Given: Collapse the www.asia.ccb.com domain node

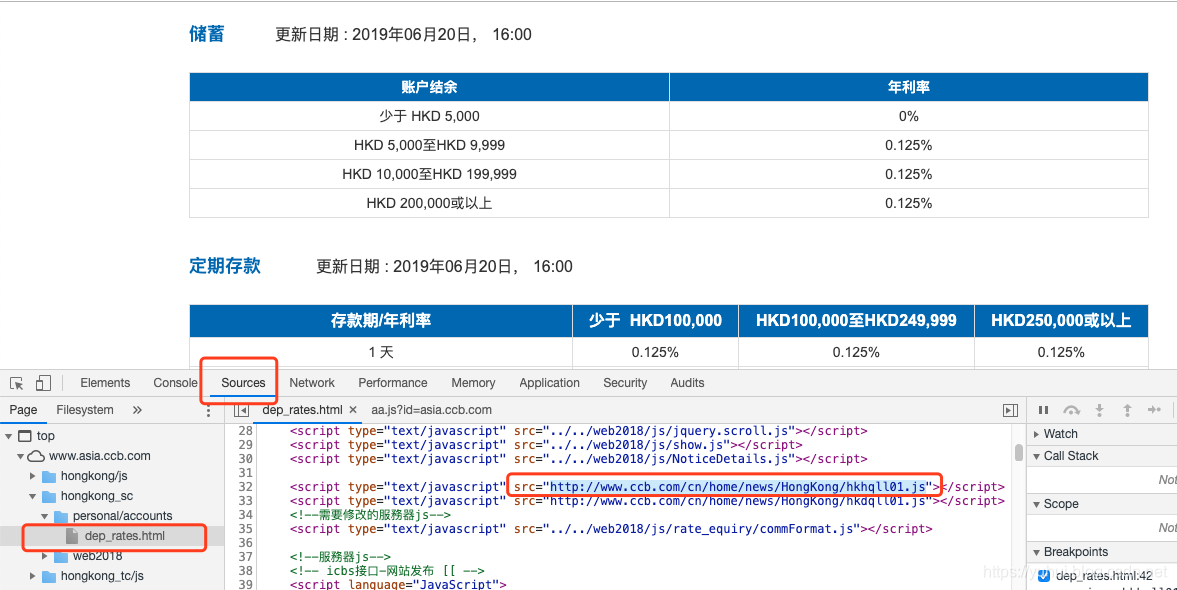Looking at the screenshot, I should pos(20,456).
